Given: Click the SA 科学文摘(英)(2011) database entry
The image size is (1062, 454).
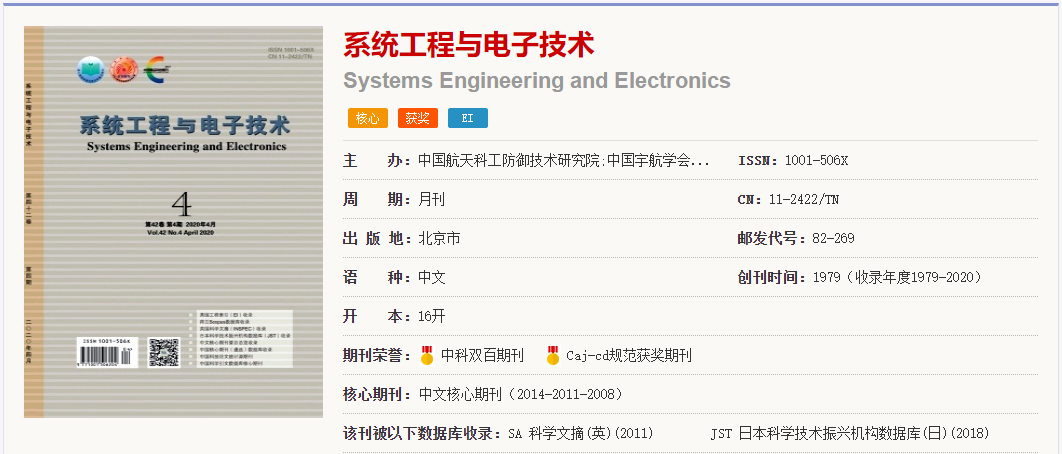Looking at the screenshot, I should tap(581, 433).
